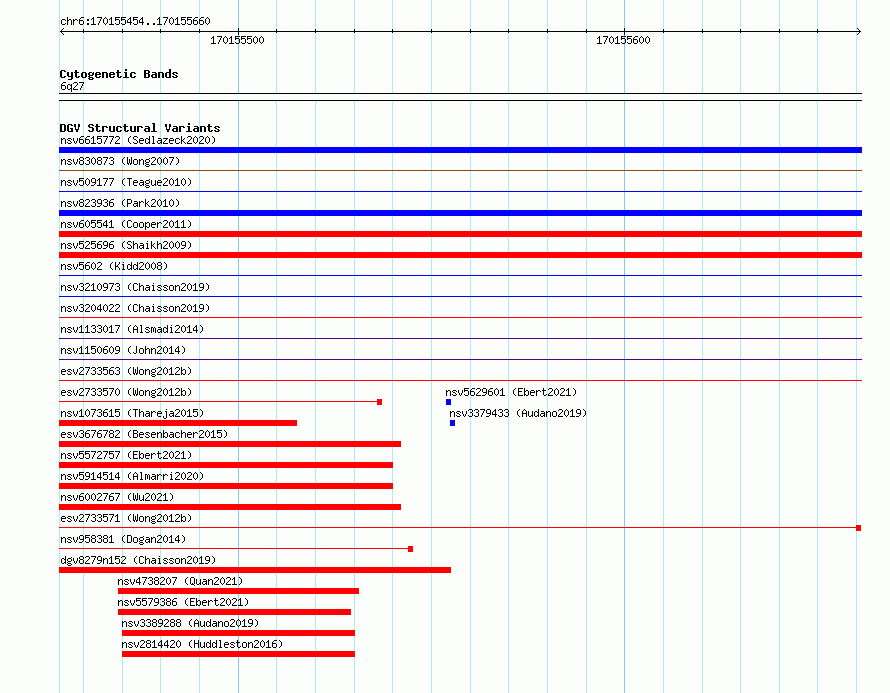Select nsv1073615 (Thareja2015) label
This screenshot has width=890, height=693.
tap(132, 413)
